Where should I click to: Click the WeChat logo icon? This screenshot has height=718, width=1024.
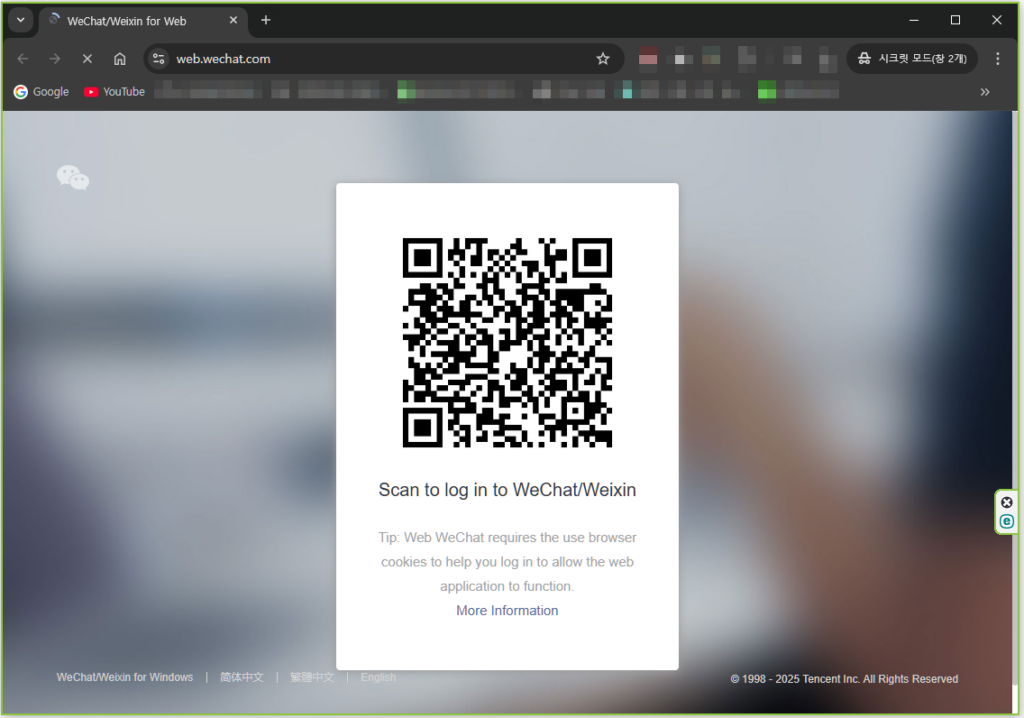coord(73,178)
